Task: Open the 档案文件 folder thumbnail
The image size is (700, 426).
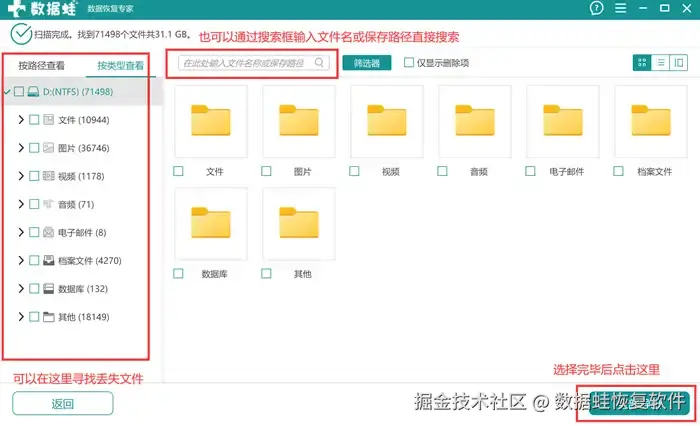Action: [x=650, y=121]
